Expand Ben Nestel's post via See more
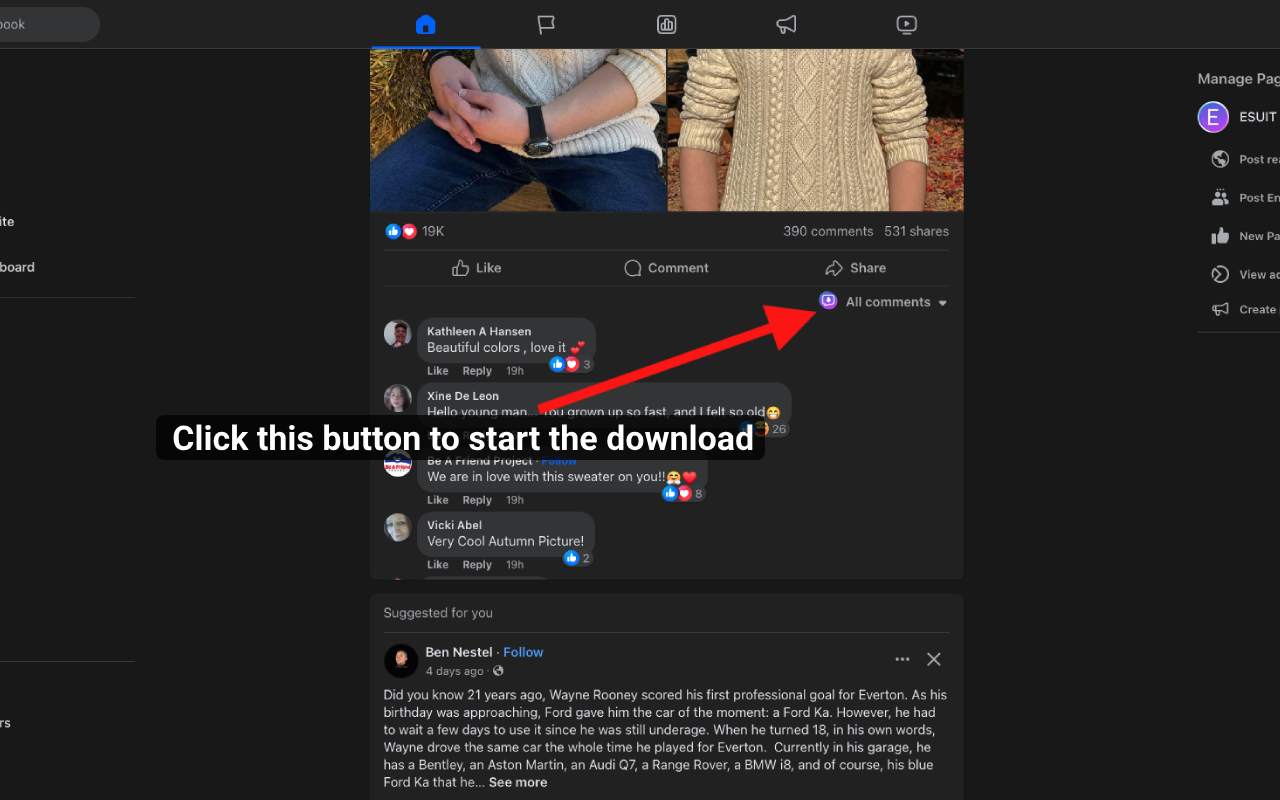 [x=518, y=782]
